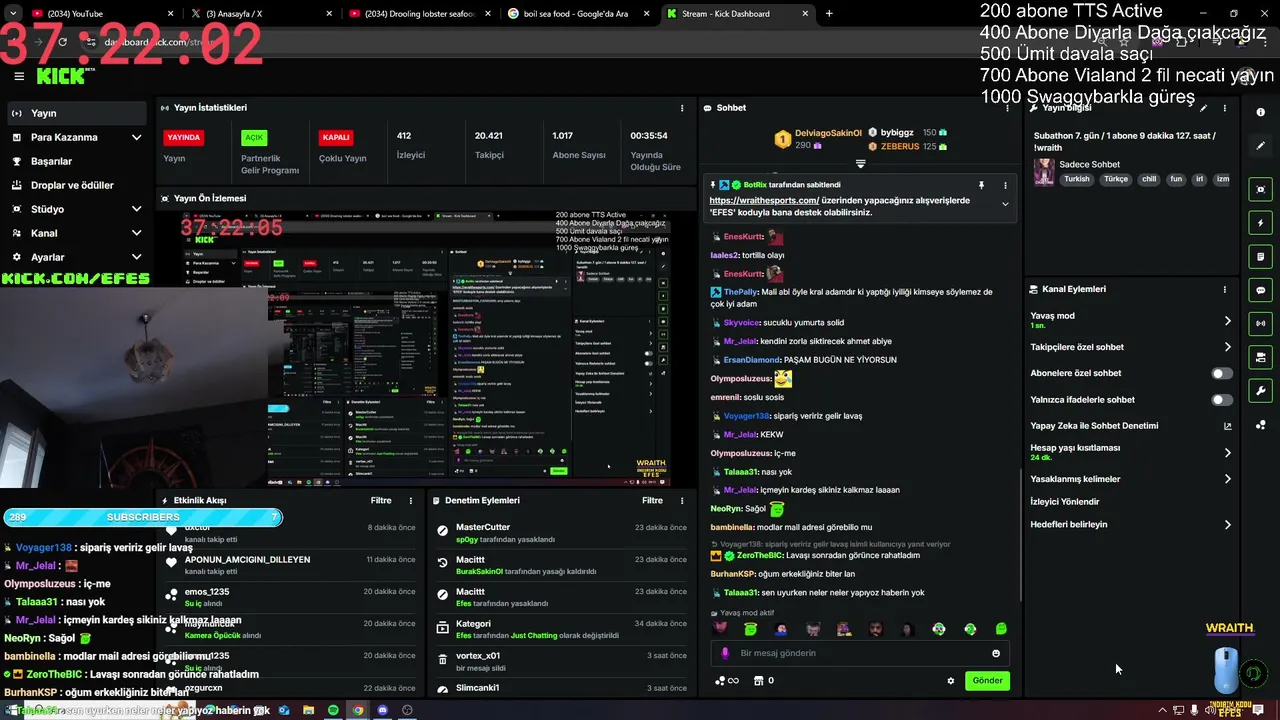Edit stream info with pencil in Yayın Bilgisi
This screenshot has width=1280, height=720.
click(x=1204, y=108)
